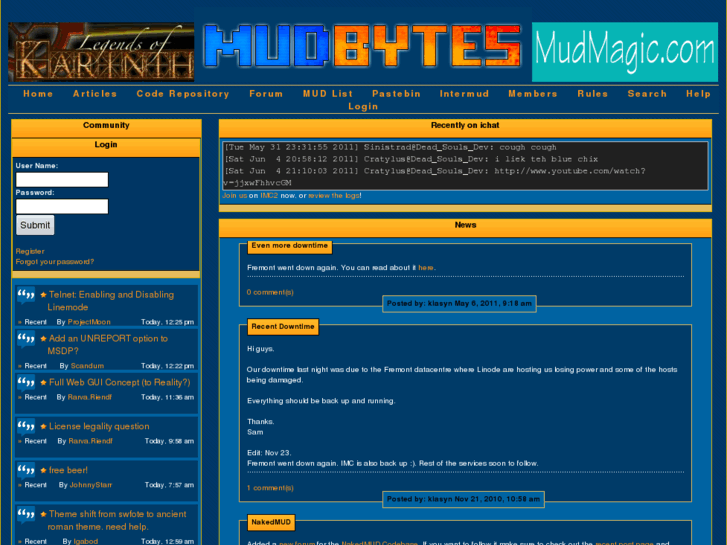727x545 pixels.
Task: Open the review the logs link
Action: (x=334, y=196)
